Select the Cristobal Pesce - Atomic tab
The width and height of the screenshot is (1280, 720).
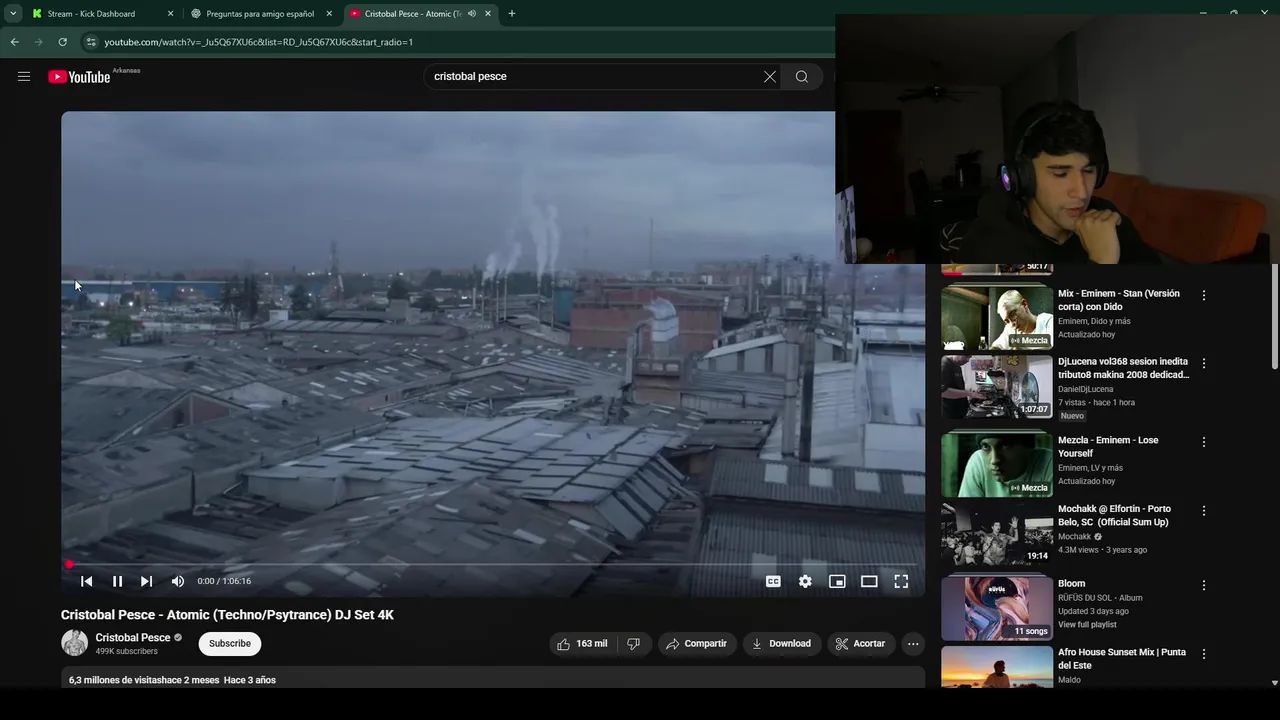click(x=412, y=14)
